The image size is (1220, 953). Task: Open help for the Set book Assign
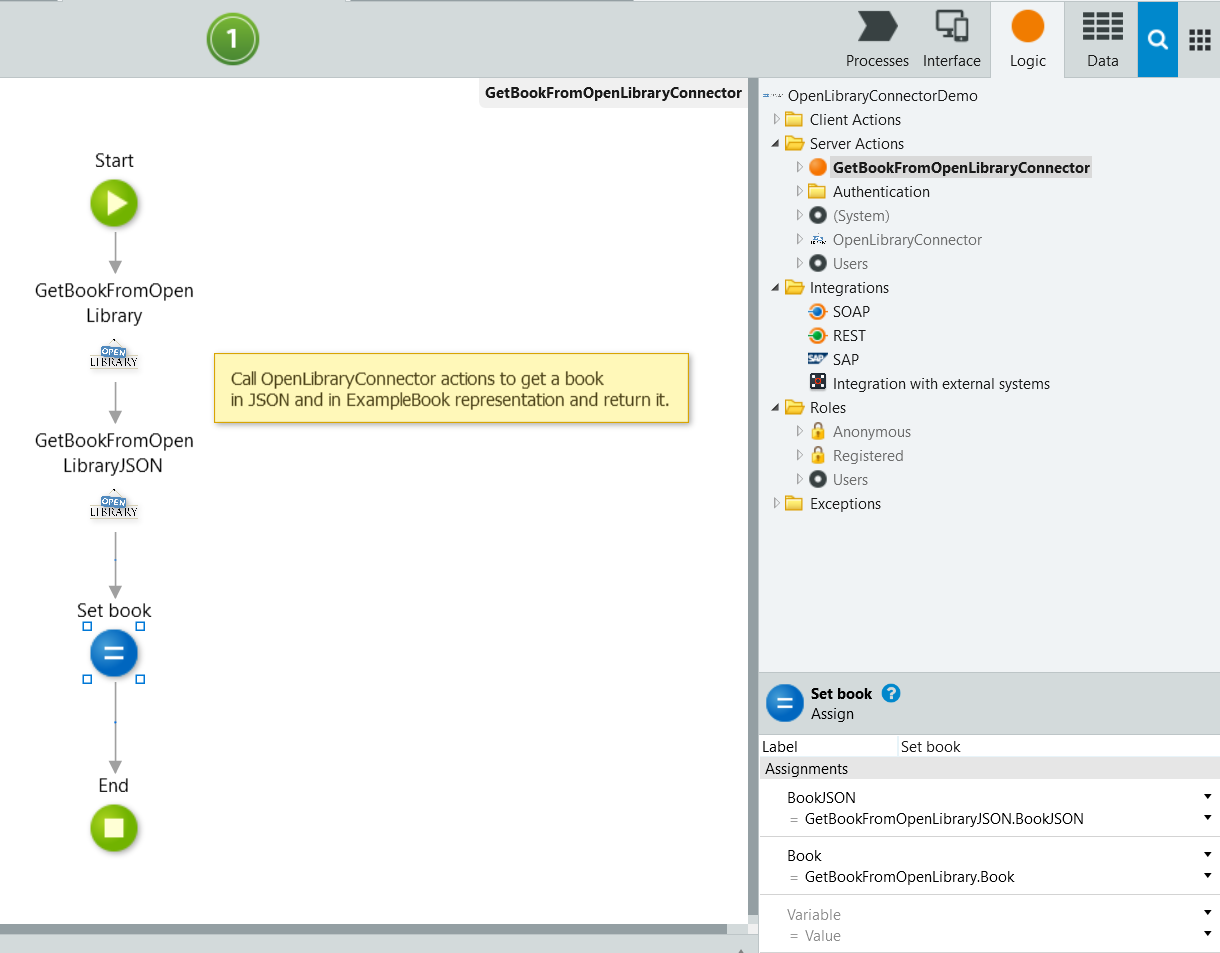tap(891, 693)
